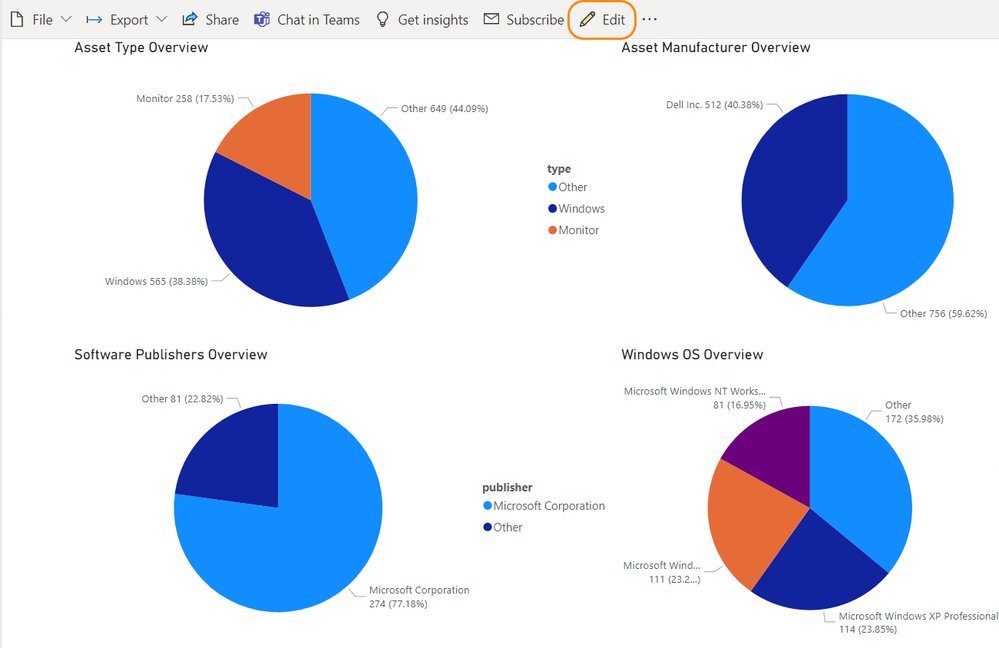Click the Get insights lightbulb icon
The height and width of the screenshot is (648, 999).
(382, 19)
